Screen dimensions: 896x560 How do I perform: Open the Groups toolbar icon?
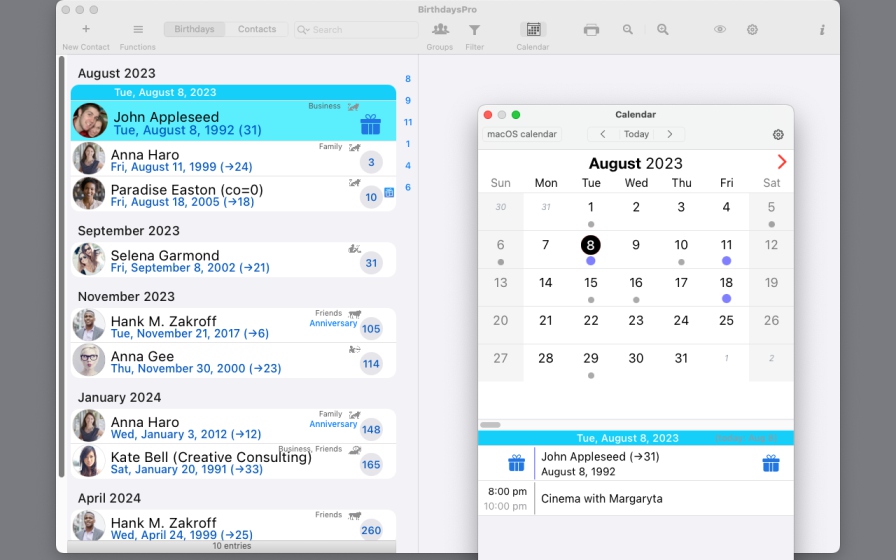click(440, 30)
